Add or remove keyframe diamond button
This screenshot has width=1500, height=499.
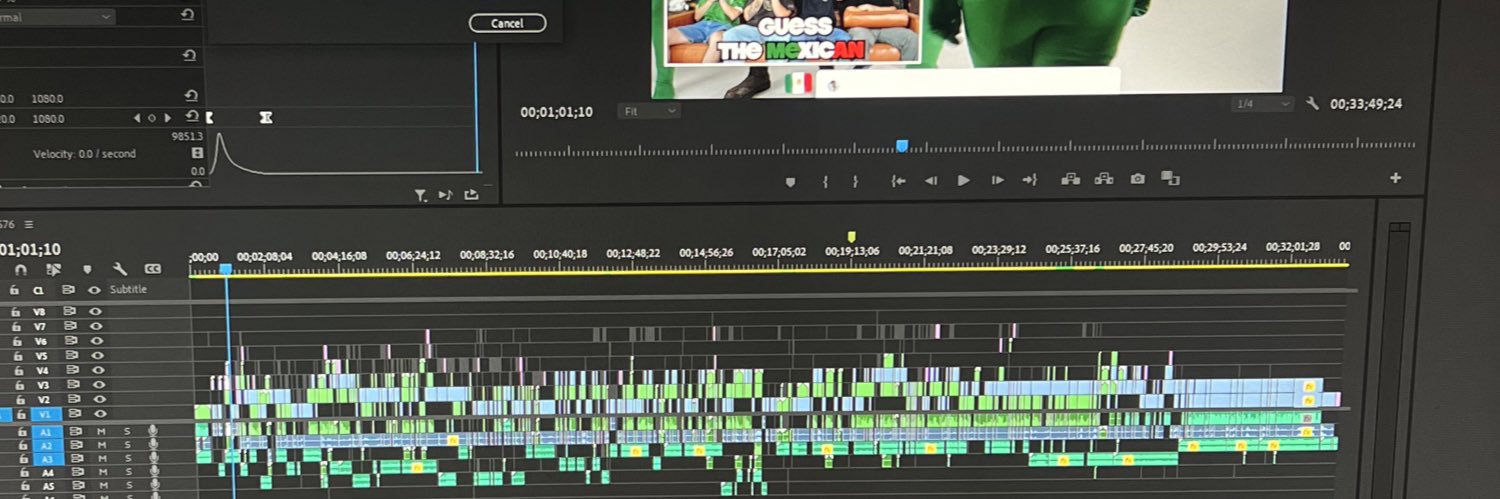[x=152, y=118]
